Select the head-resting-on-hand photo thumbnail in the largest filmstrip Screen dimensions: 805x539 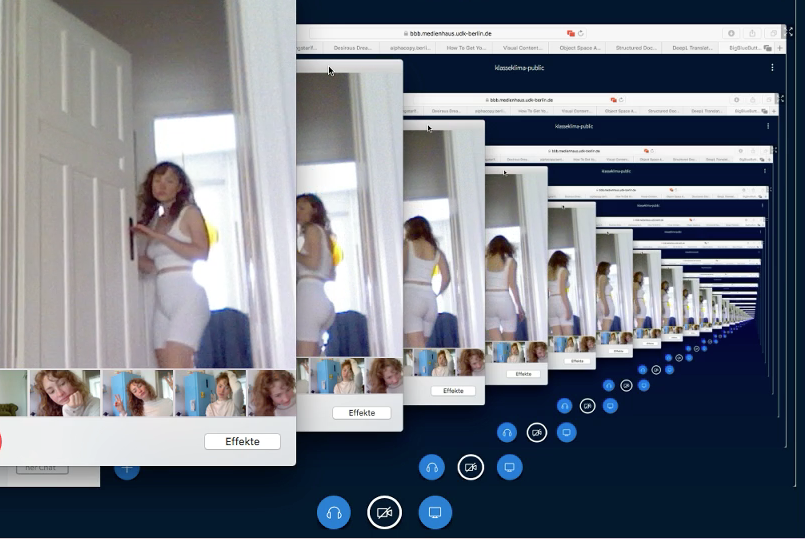point(64,393)
